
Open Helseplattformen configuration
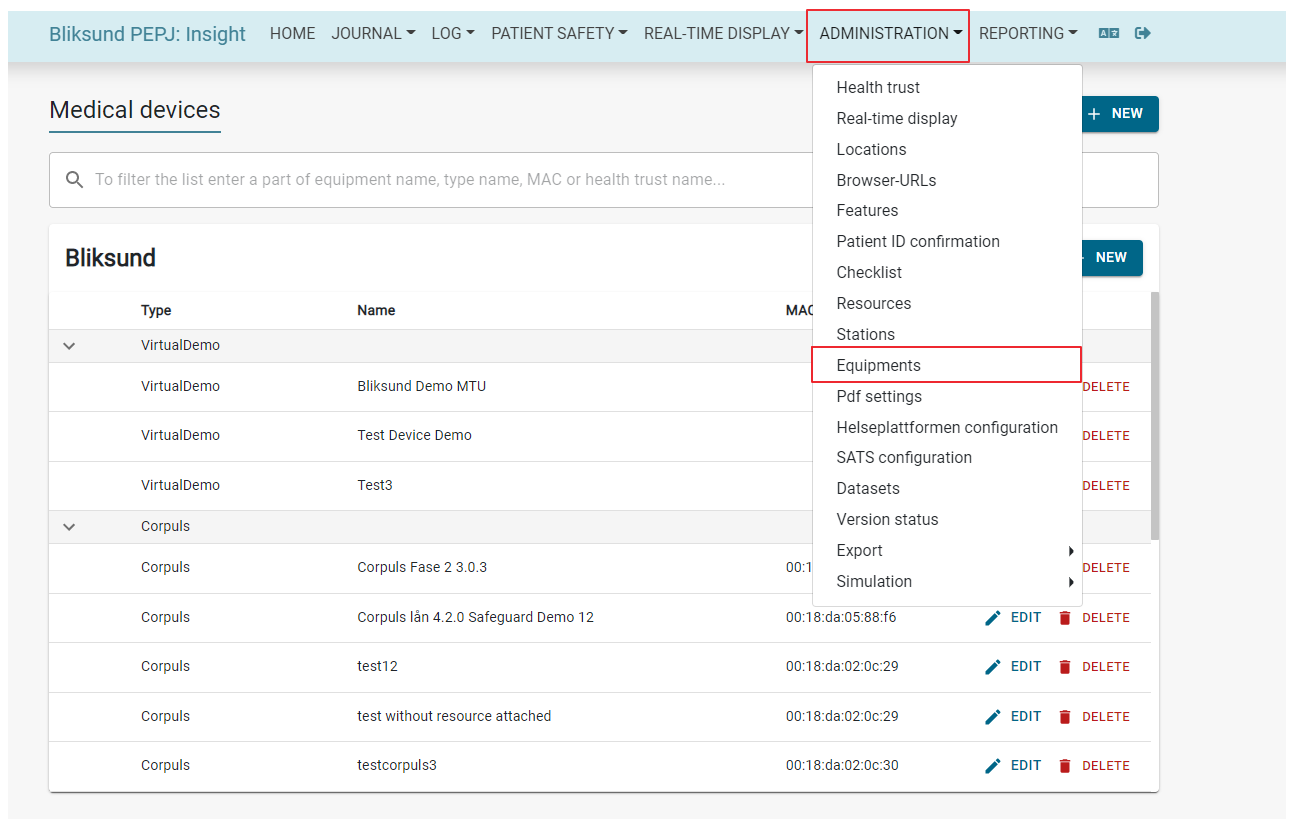pos(947,428)
